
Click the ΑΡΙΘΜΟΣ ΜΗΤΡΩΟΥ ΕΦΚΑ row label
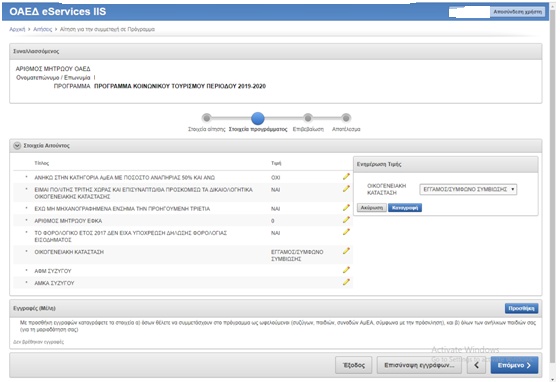pyautogui.click(x=68, y=221)
